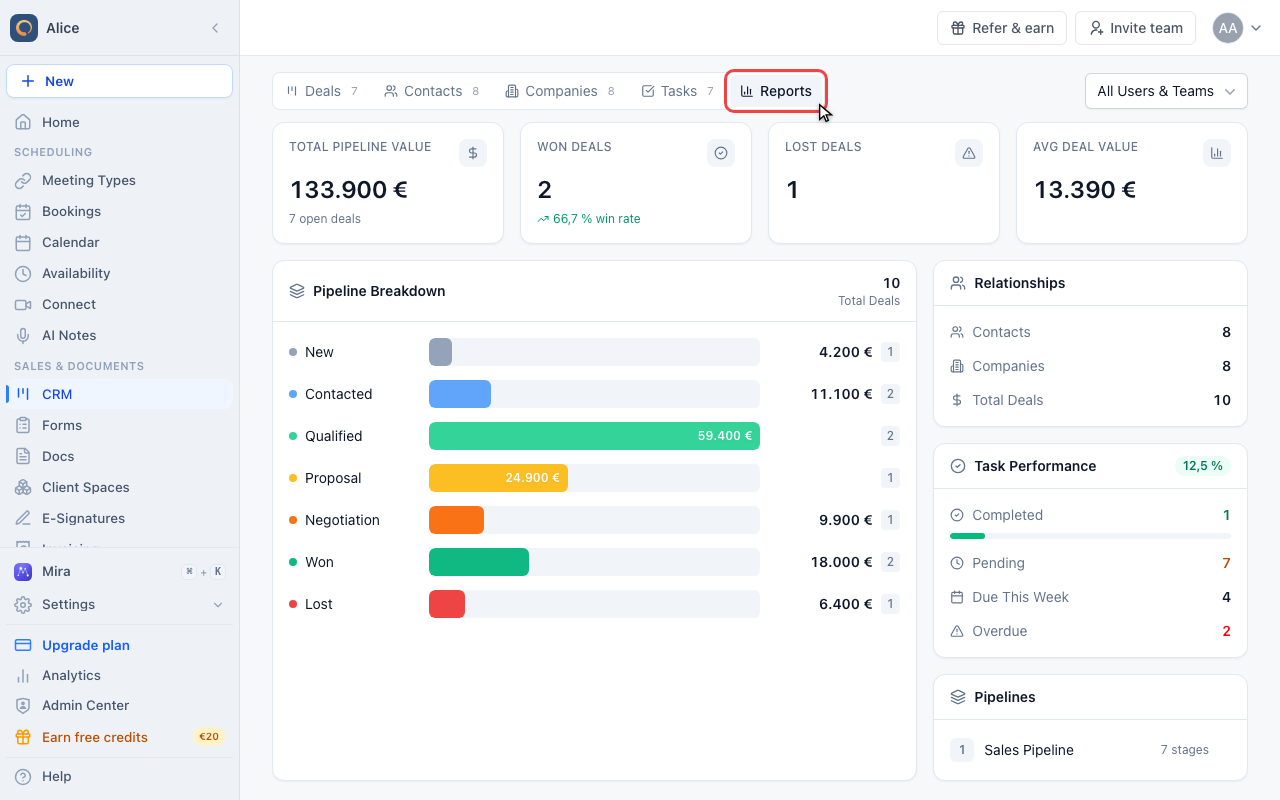Select the Reports tab
1280x800 pixels.
(776, 91)
